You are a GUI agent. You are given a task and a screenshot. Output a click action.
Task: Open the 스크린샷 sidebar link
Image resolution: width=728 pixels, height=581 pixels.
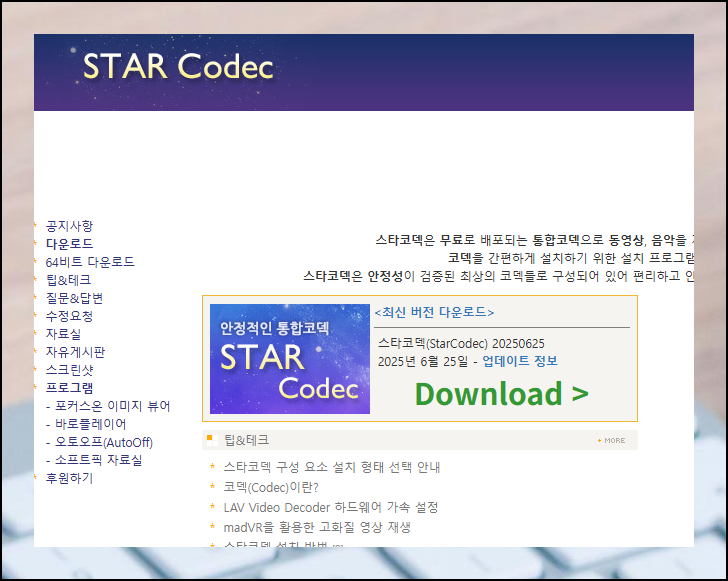point(69,370)
